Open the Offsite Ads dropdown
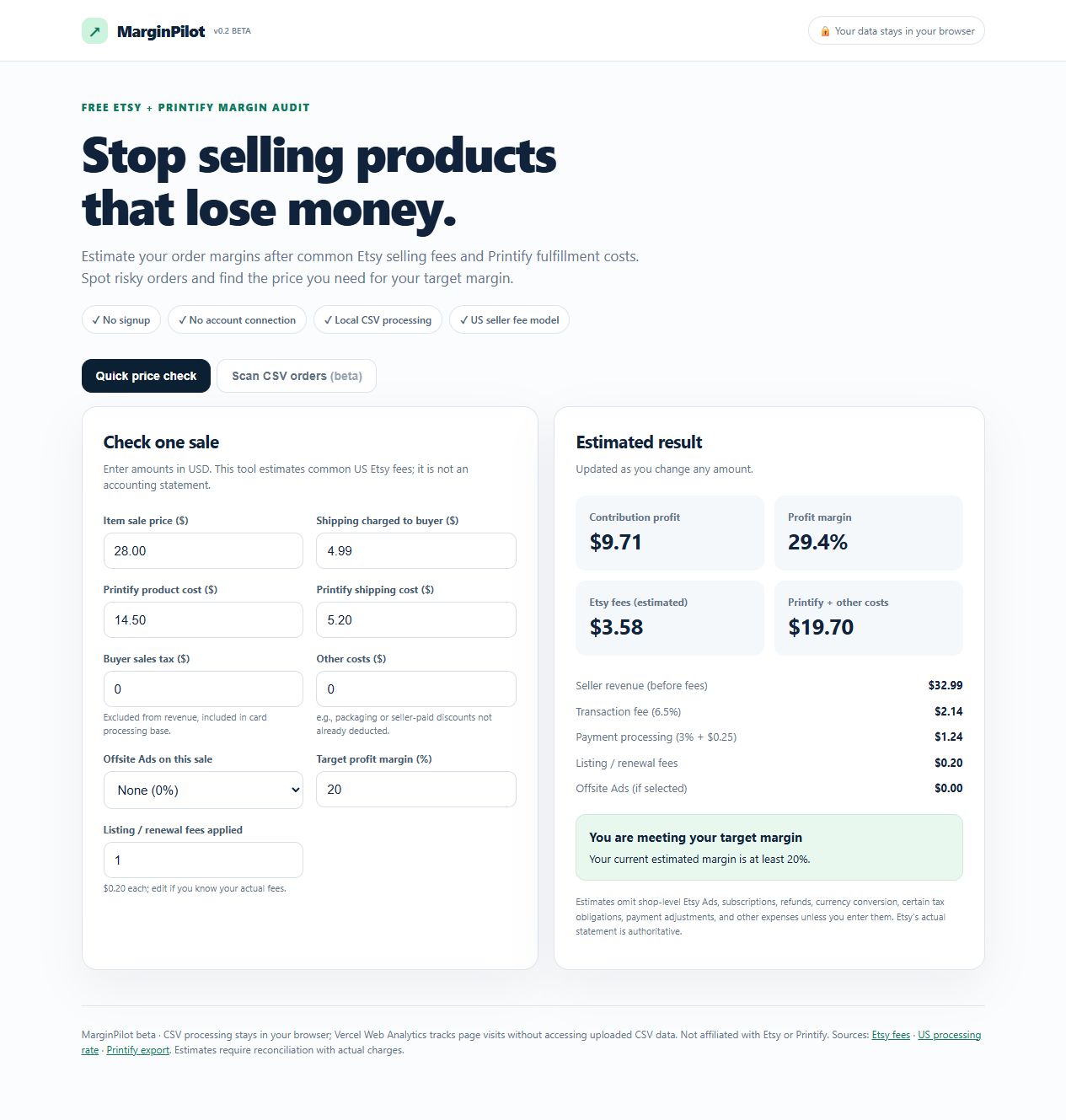The image size is (1066, 1120). coord(203,790)
